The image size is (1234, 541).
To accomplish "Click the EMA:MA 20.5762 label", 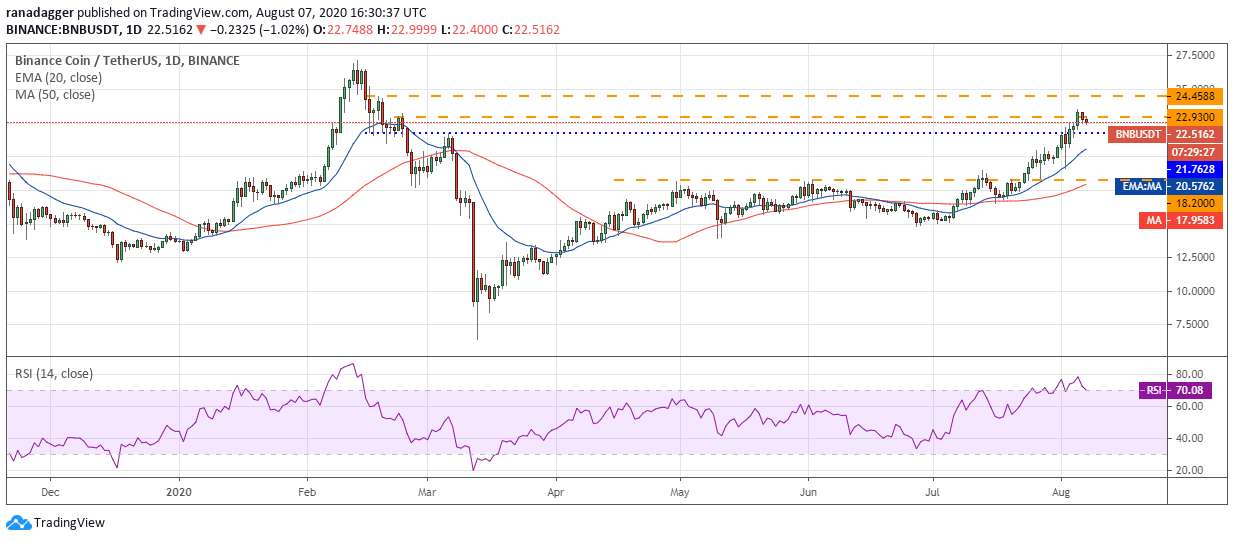I will pos(1171,185).
